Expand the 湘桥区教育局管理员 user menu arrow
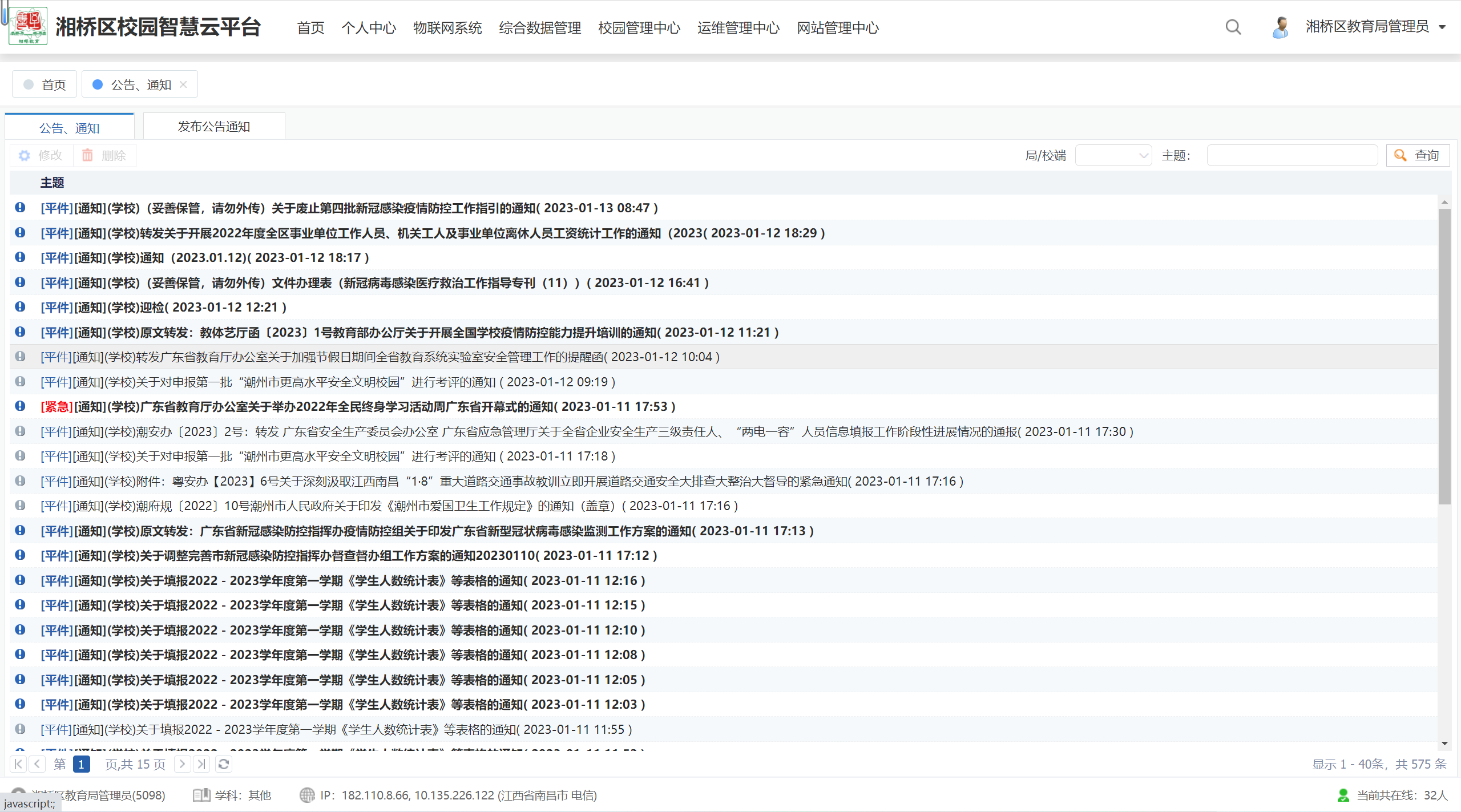The height and width of the screenshot is (812, 1461). tap(1442, 27)
